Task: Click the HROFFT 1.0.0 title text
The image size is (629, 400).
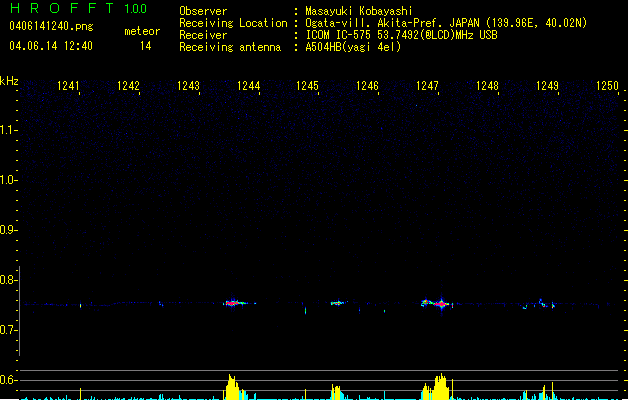Action: point(78,8)
